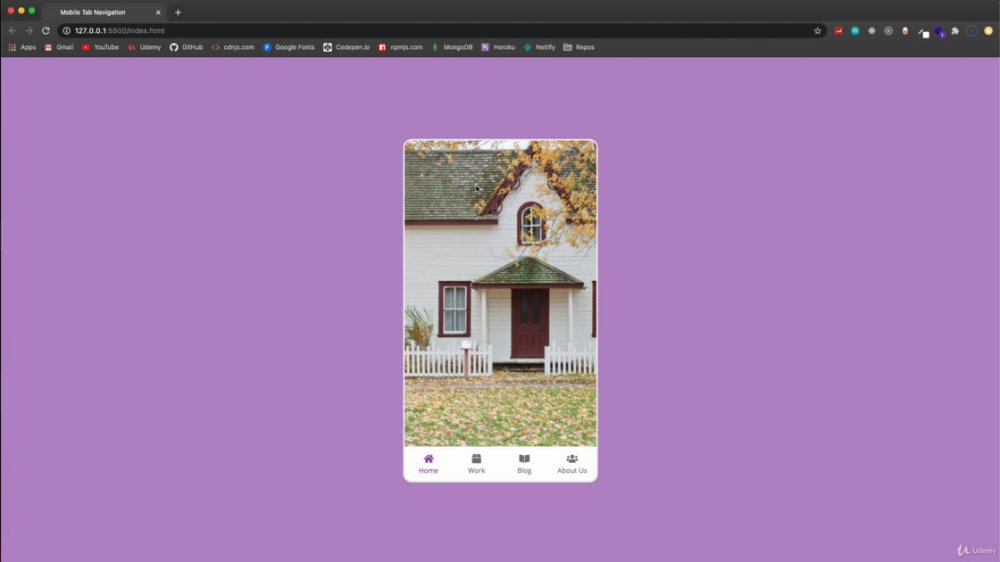Open the Gmail bookmark

pos(59,47)
